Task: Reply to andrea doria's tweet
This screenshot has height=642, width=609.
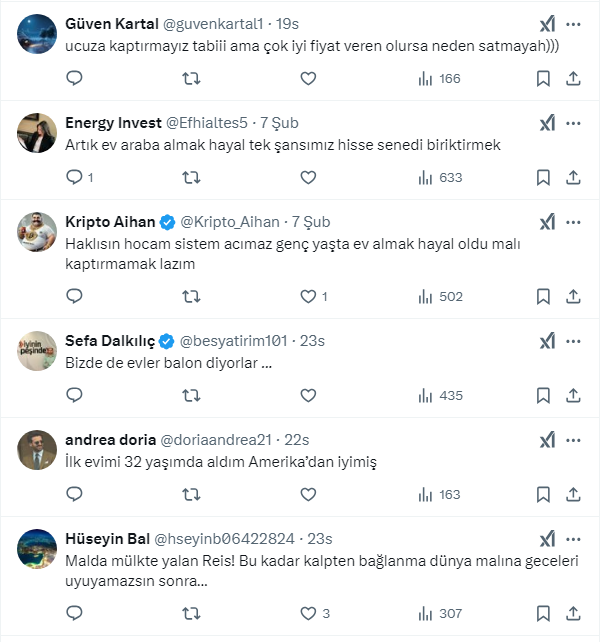Action: click(74, 494)
